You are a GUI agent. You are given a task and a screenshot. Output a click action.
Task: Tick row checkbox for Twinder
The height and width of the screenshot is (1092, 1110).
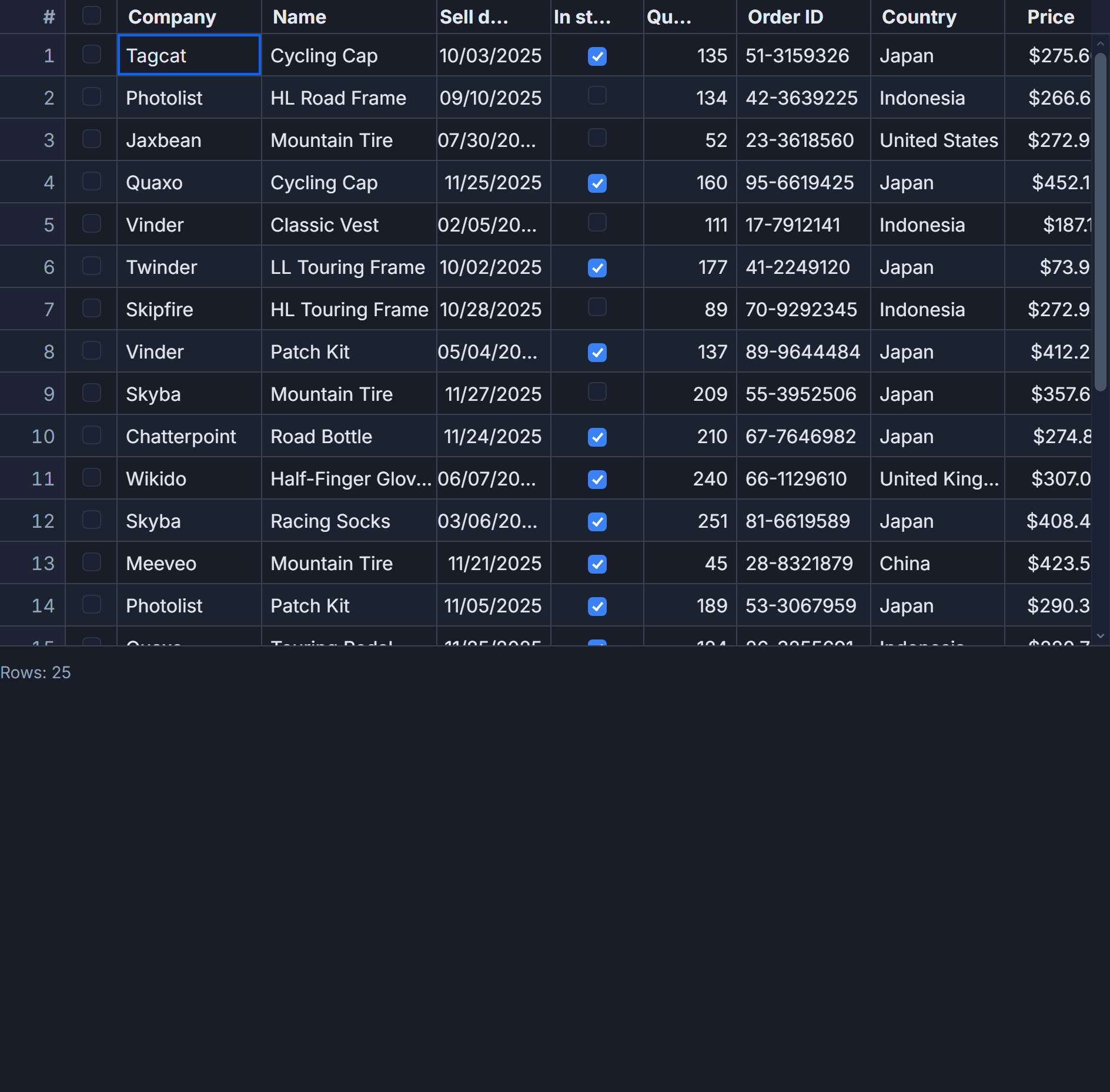click(91, 266)
